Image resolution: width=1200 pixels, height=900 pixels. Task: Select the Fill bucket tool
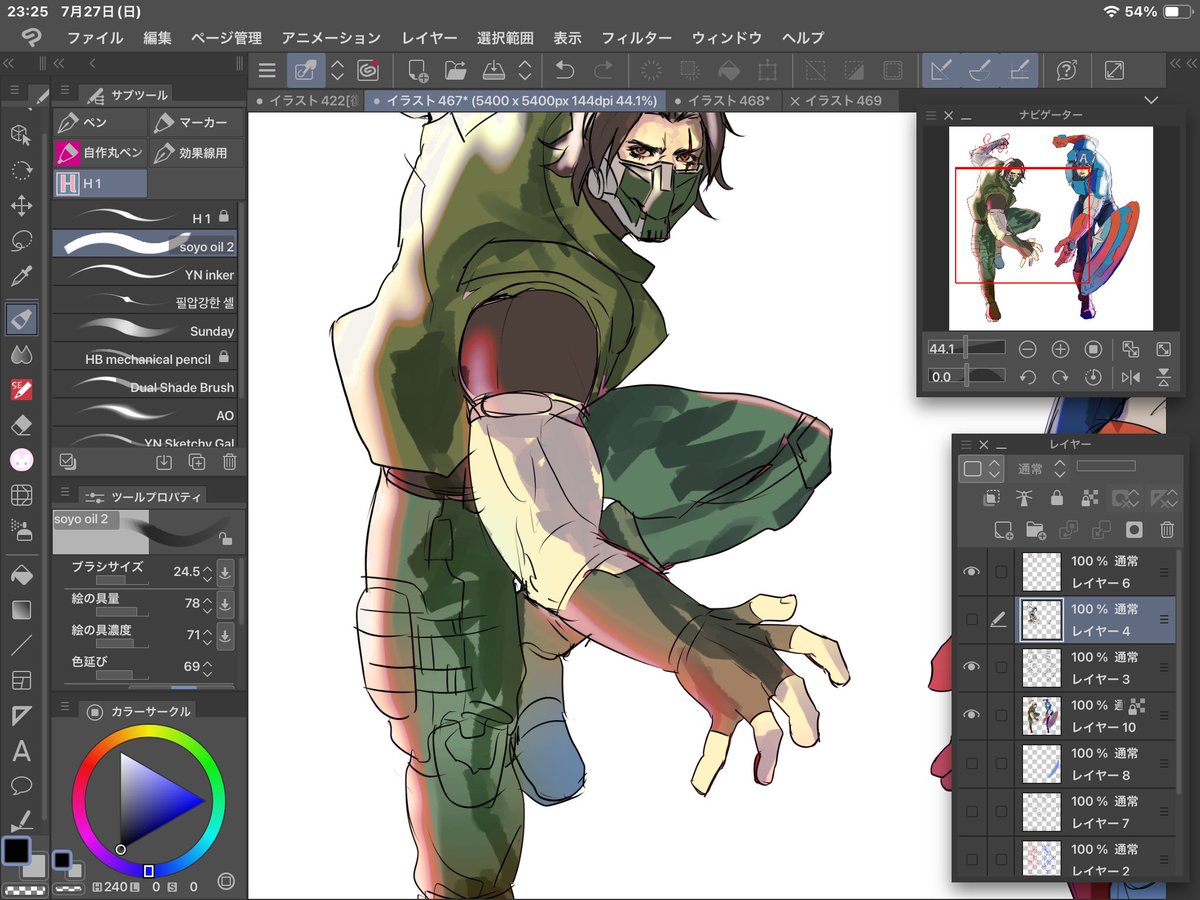(21, 575)
